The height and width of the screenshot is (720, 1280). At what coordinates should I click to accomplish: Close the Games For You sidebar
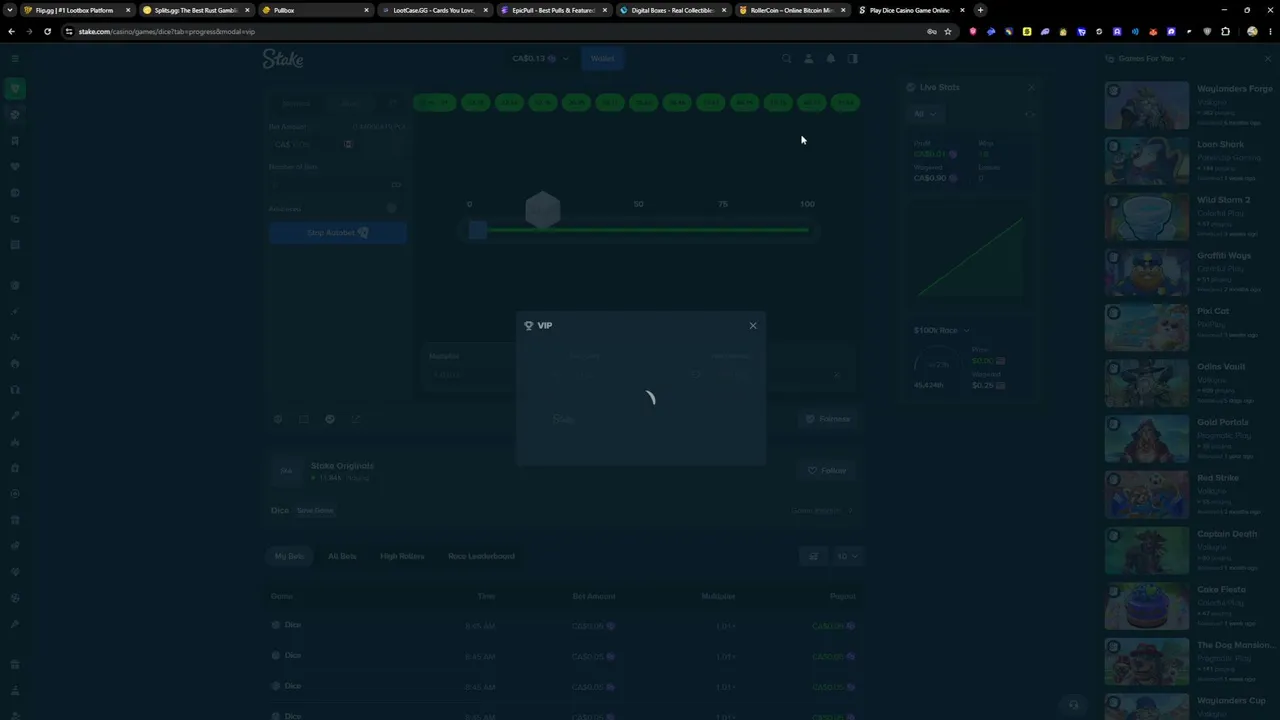point(1268,59)
